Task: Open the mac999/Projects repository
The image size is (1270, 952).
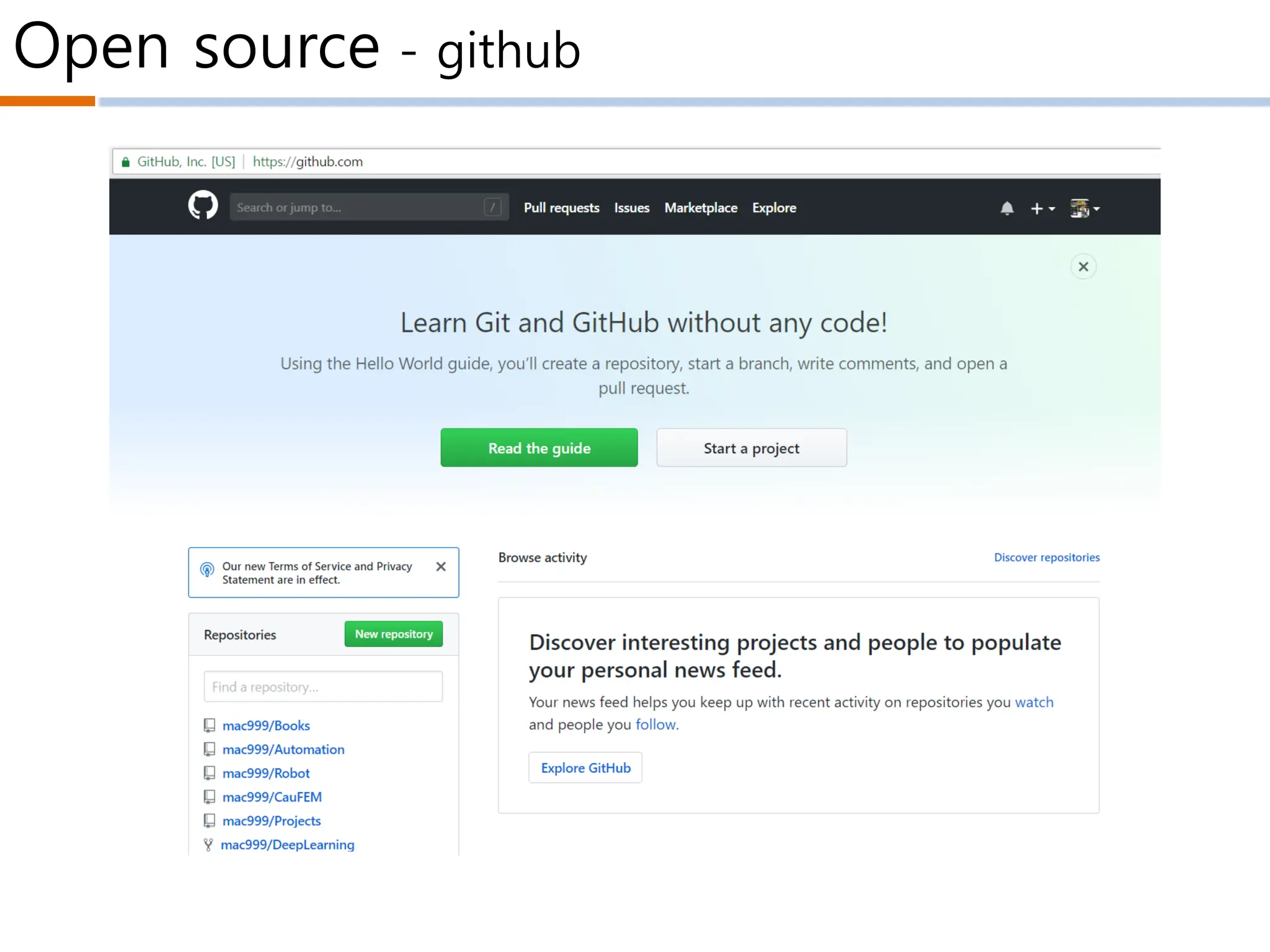Action: click(x=272, y=821)
